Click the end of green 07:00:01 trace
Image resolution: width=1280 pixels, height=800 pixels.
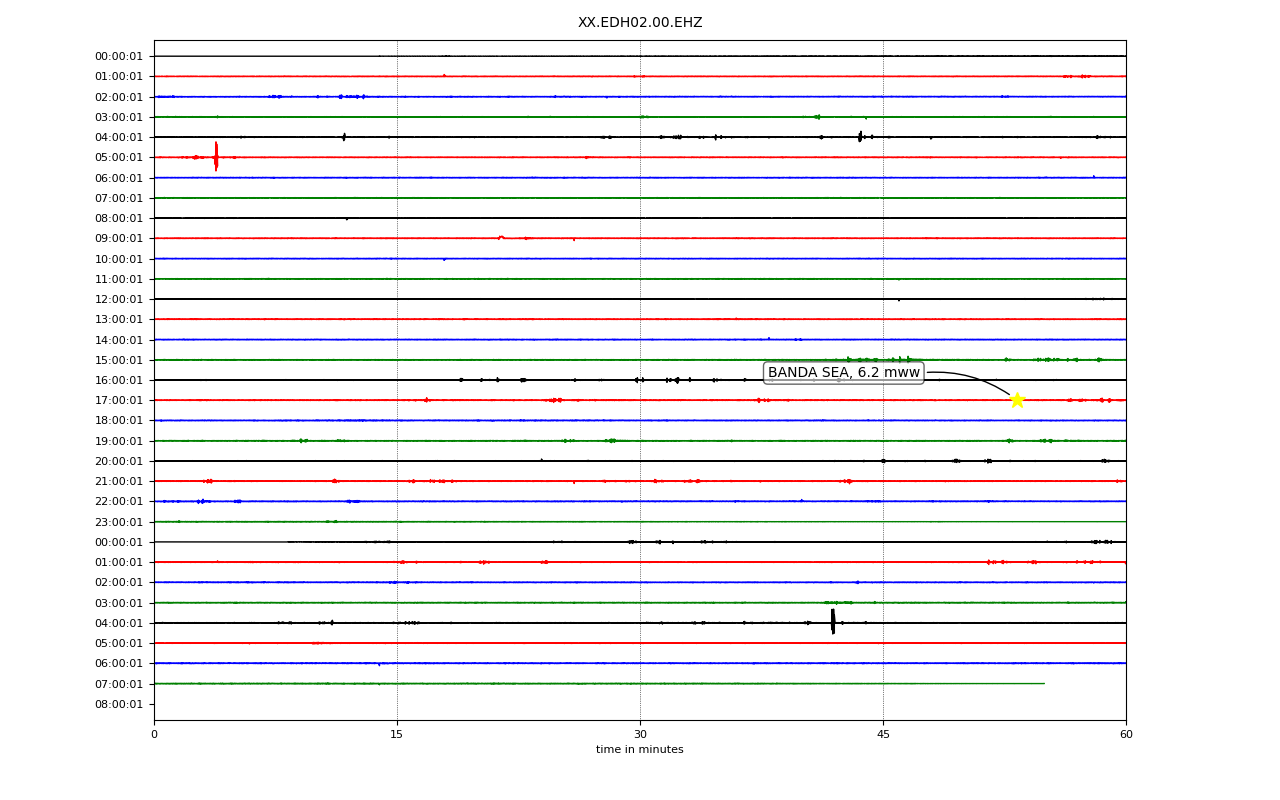(1044, 683)
